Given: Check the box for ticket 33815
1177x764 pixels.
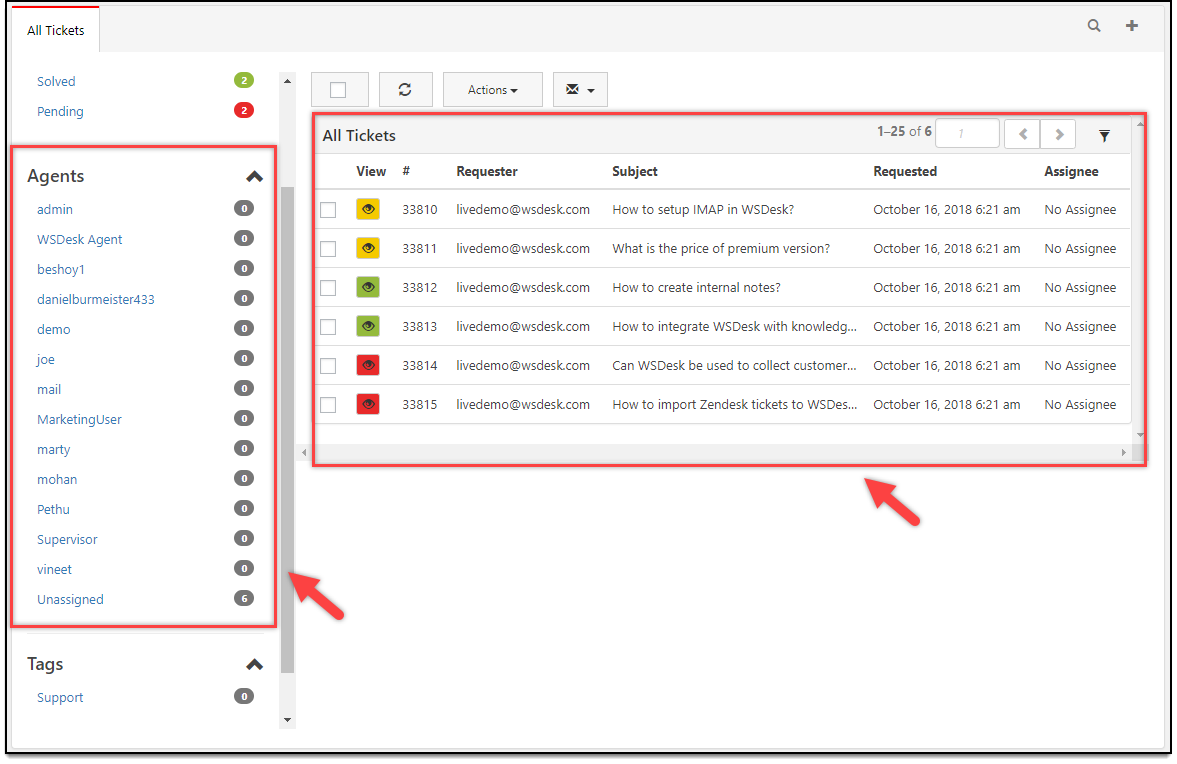Looking at the screenshot, I should tap(328, 405).
